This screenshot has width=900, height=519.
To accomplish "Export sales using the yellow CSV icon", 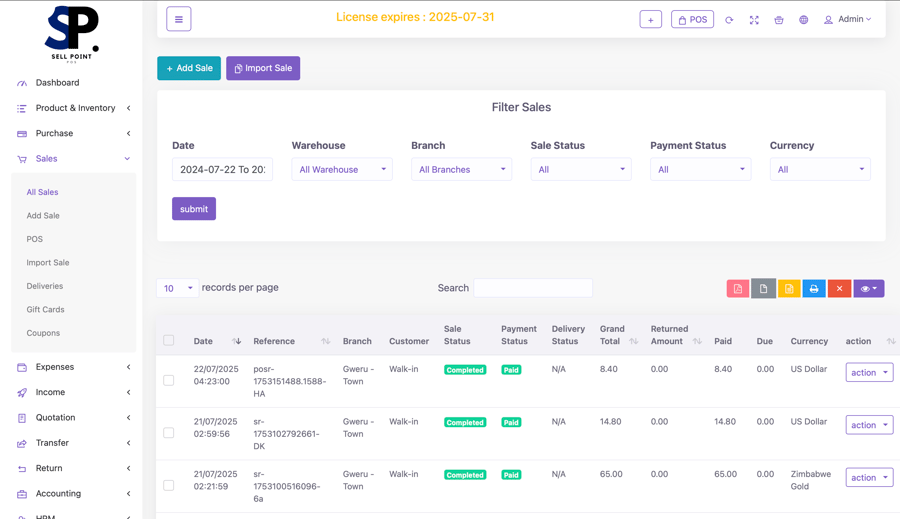I will tap(789, 289).
